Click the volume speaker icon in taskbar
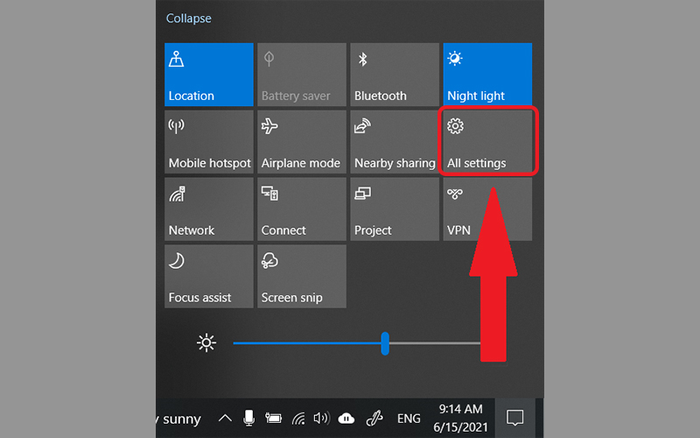 tap(321, 418)
